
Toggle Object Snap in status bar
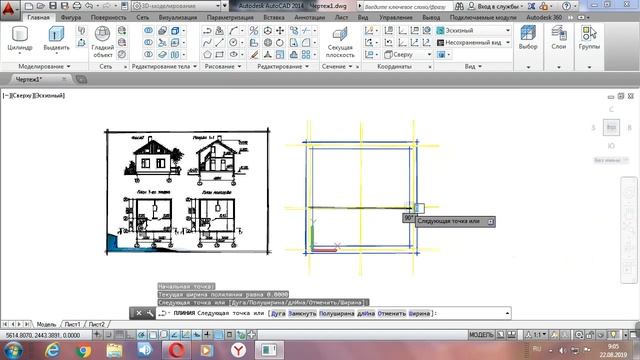pyautogui.click(x=152, y=335)
